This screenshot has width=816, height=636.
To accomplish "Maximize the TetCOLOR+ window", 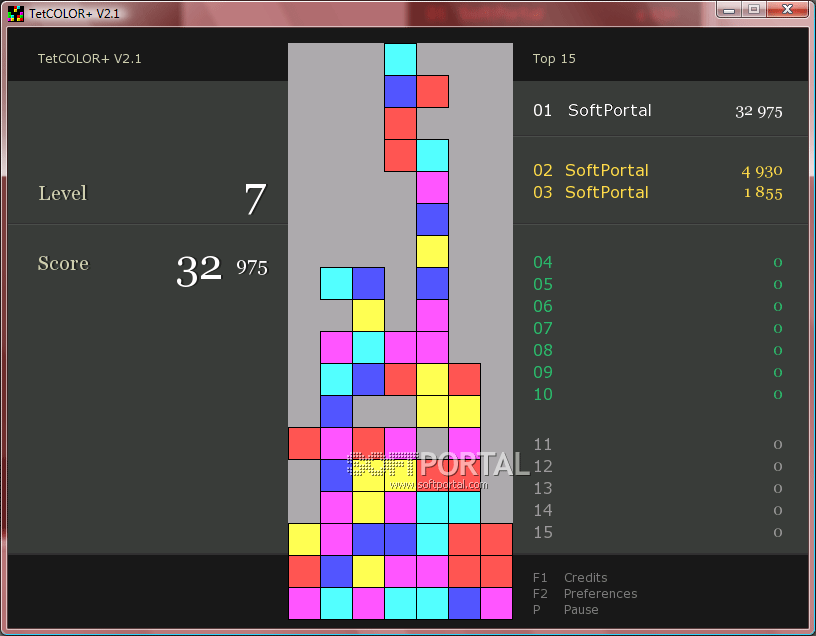I will point(754,9).
